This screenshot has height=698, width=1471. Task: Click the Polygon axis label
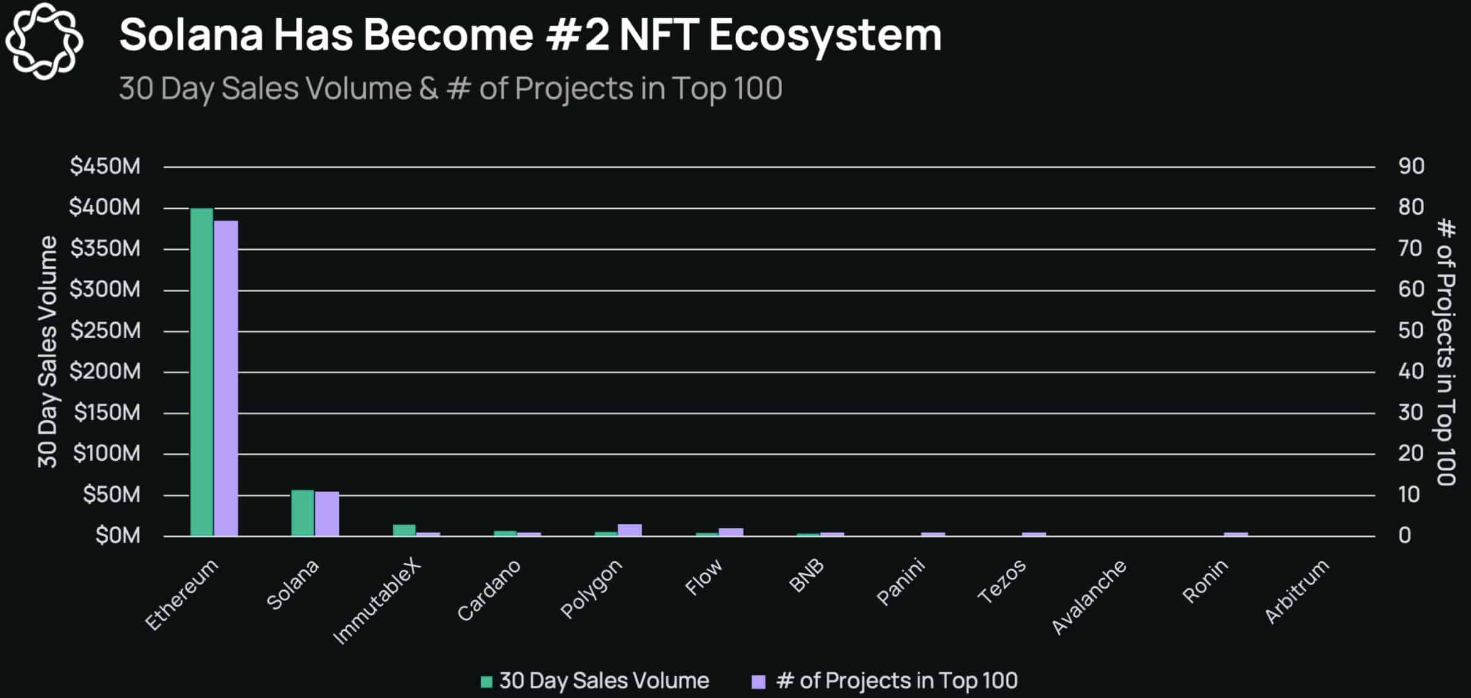point(591,589)
